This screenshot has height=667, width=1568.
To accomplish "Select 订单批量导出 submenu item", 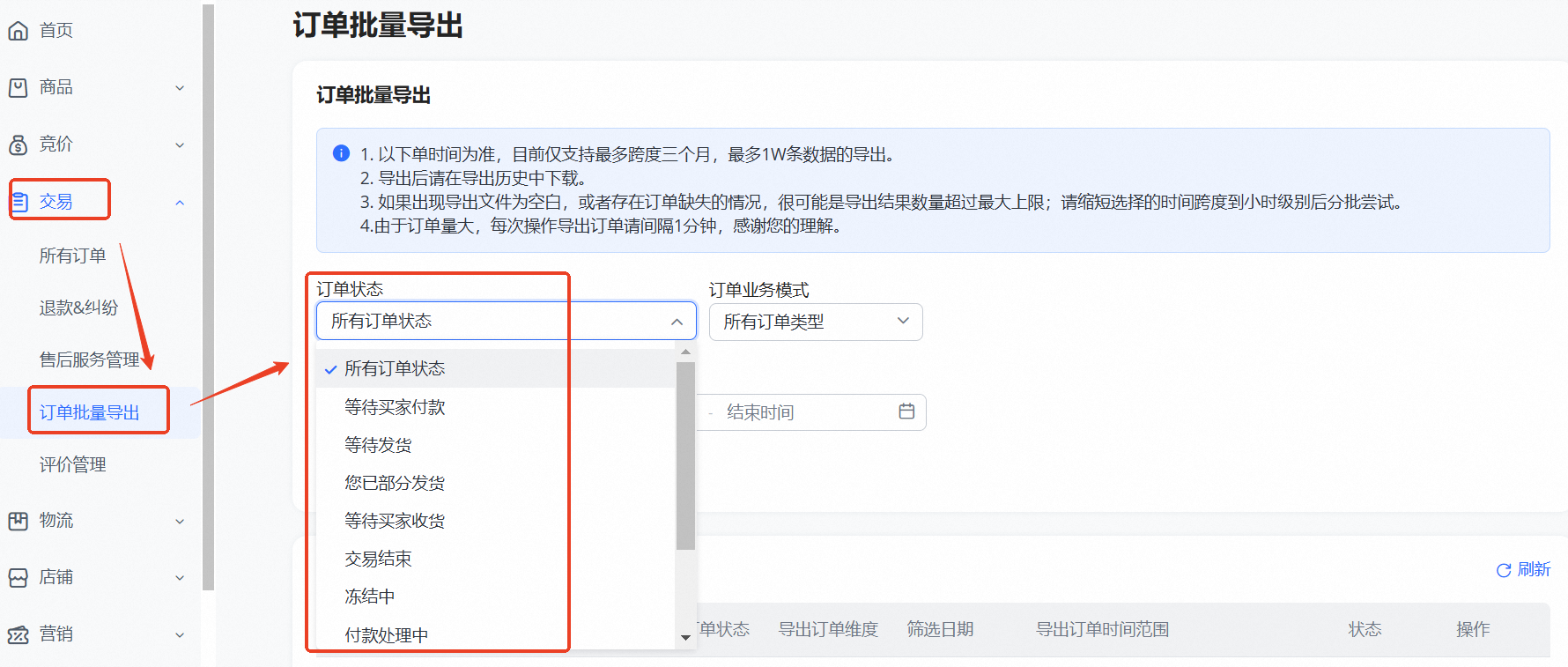I will [x=89, y=412].
